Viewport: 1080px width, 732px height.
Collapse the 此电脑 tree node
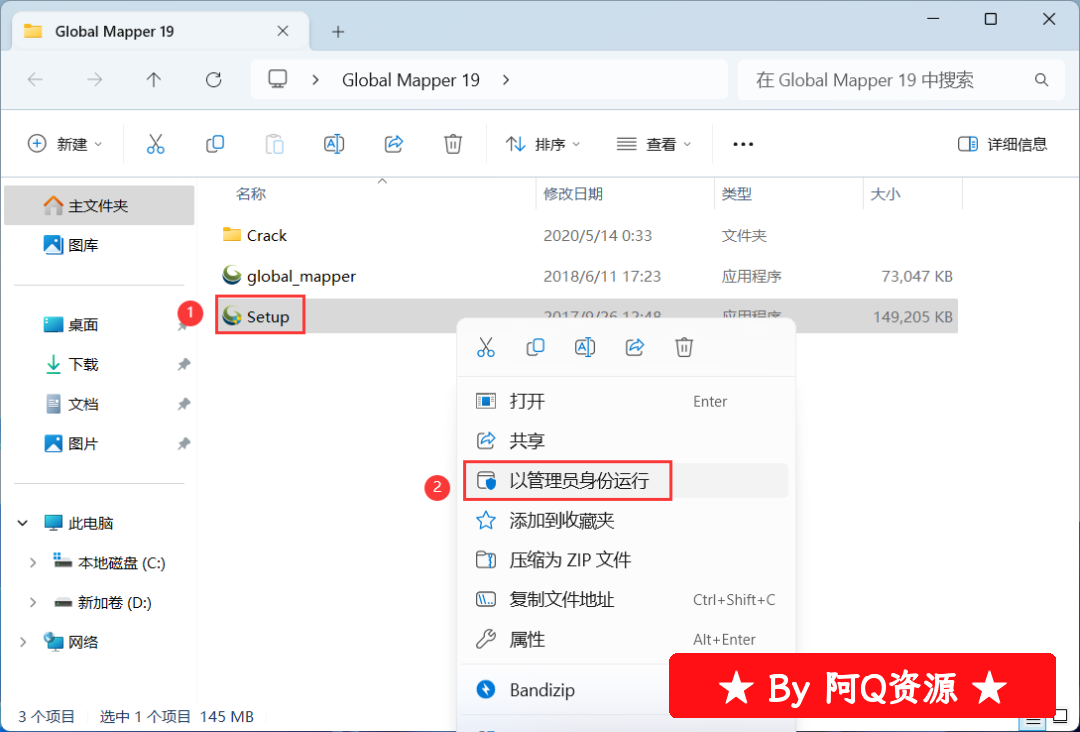23,523
